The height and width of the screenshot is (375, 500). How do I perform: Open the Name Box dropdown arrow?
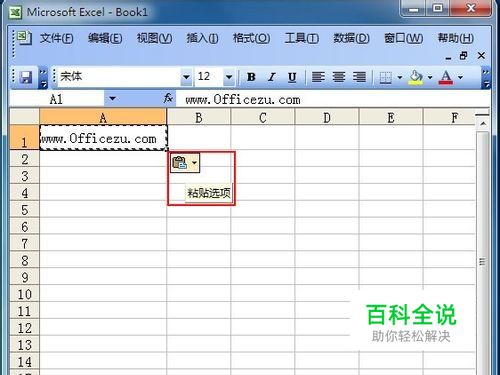[112, 99]
